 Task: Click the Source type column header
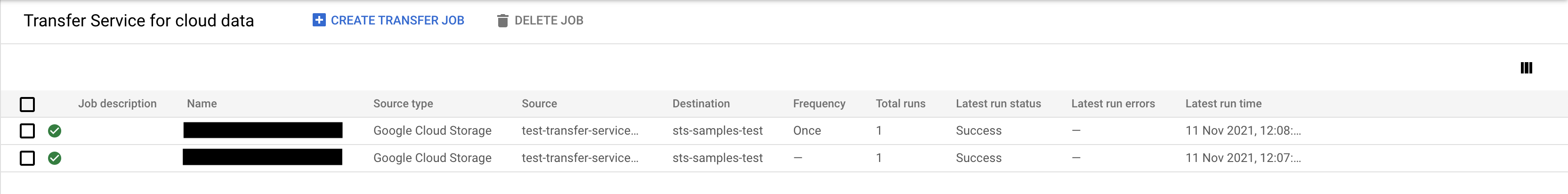(403, 104)
